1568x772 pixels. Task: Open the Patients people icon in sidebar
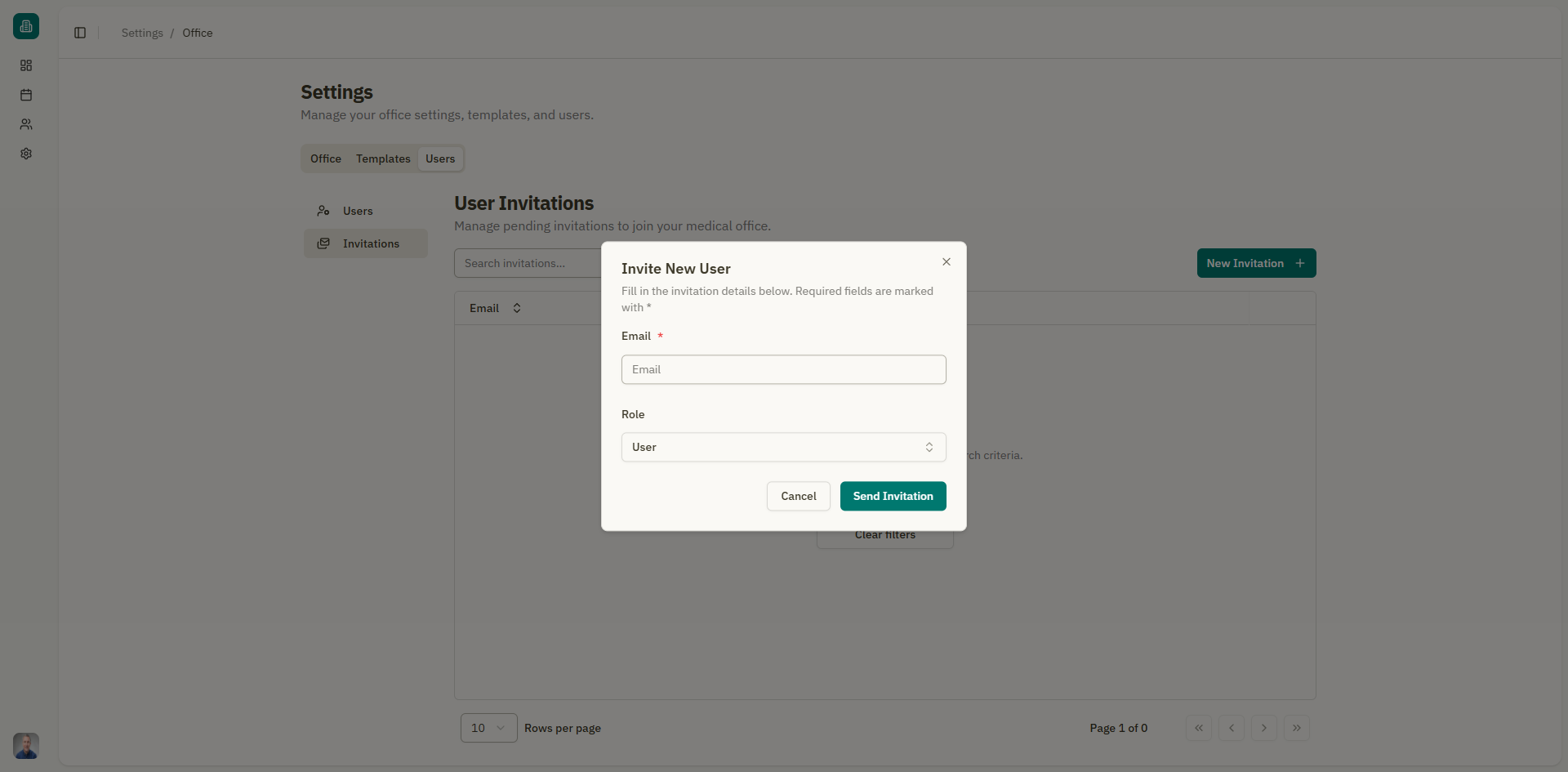(26, 124)
